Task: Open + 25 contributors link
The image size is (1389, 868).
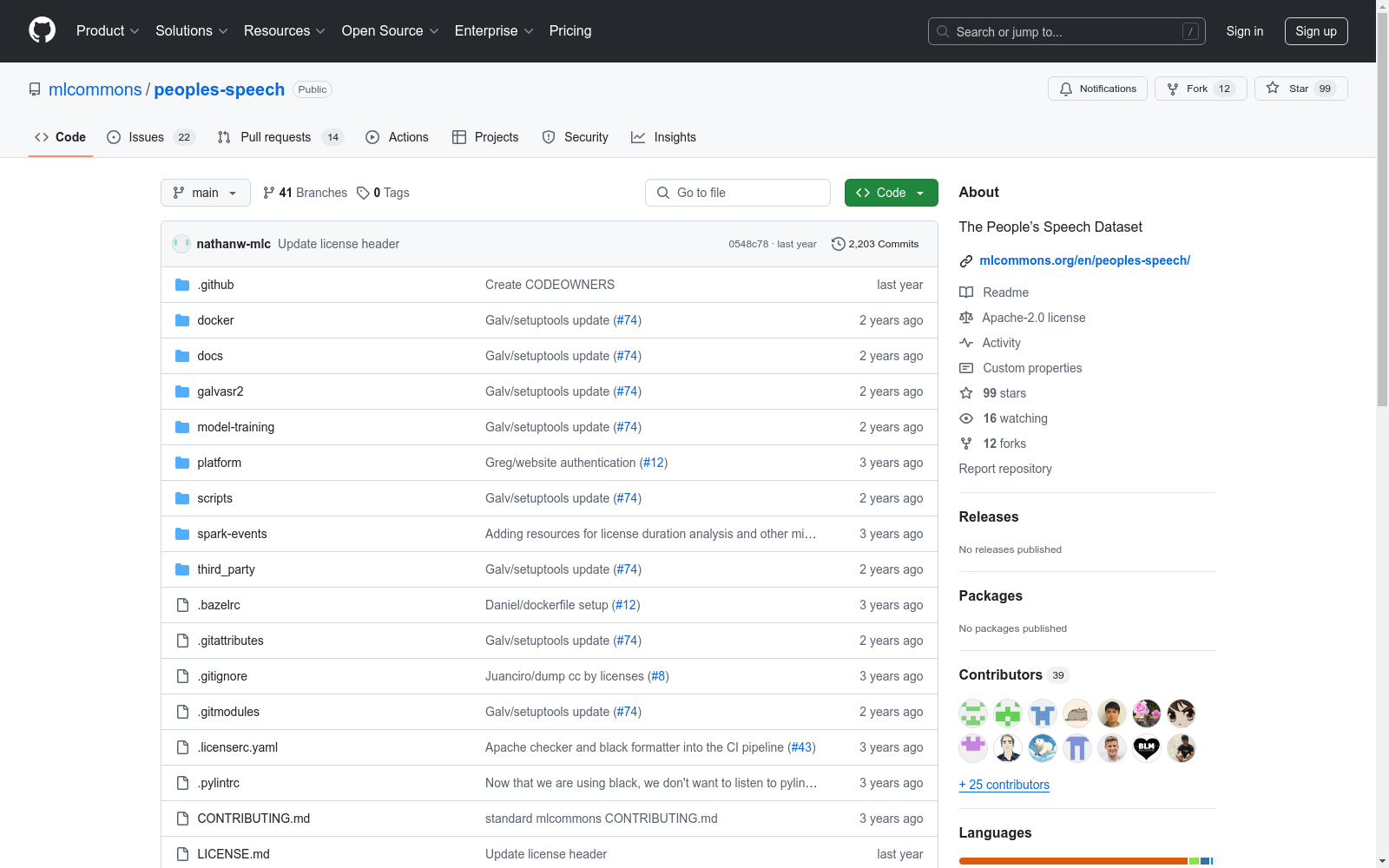Action: tap(1004, 785)
